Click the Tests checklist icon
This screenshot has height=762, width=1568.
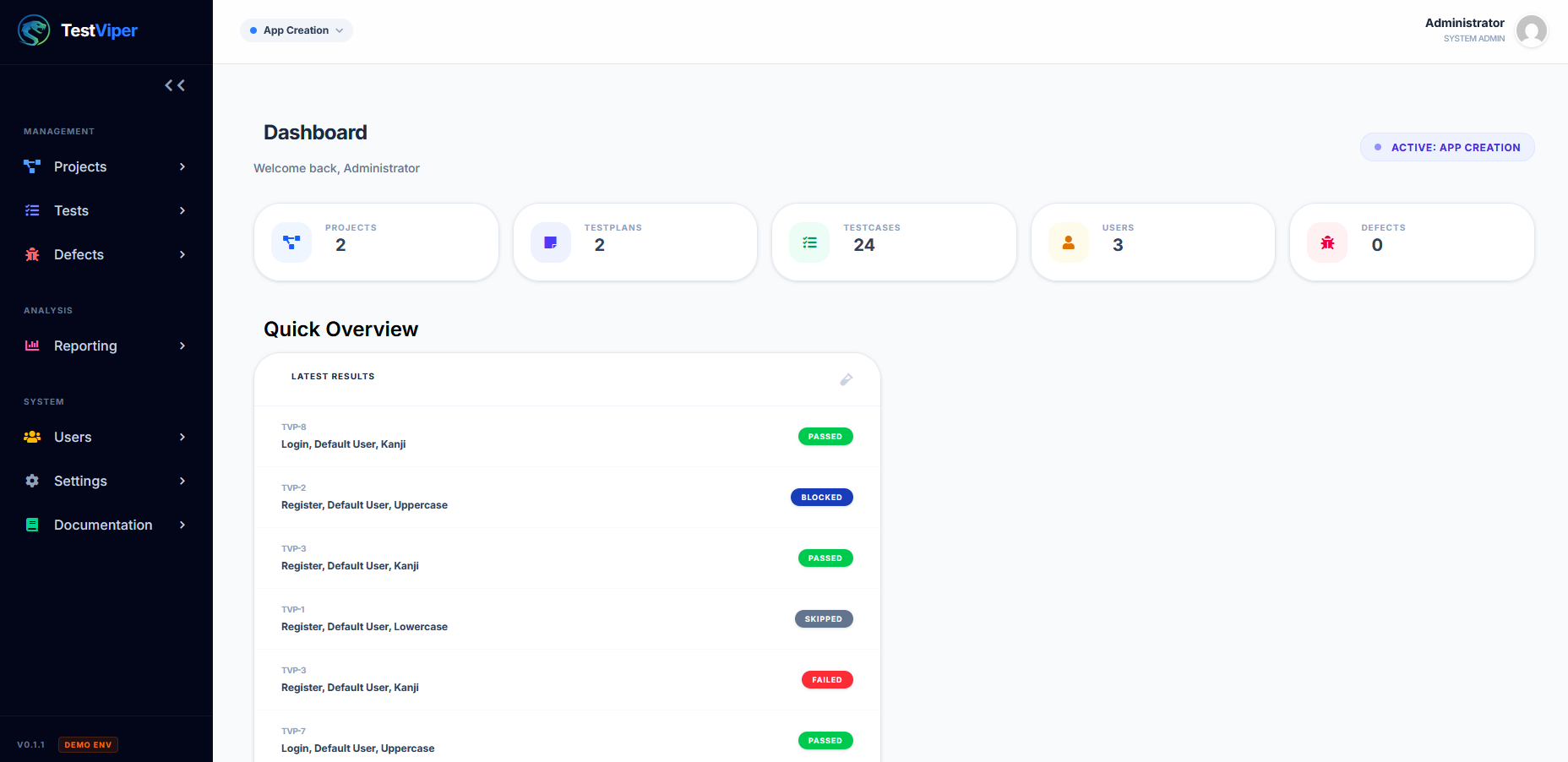click(32, 210)
